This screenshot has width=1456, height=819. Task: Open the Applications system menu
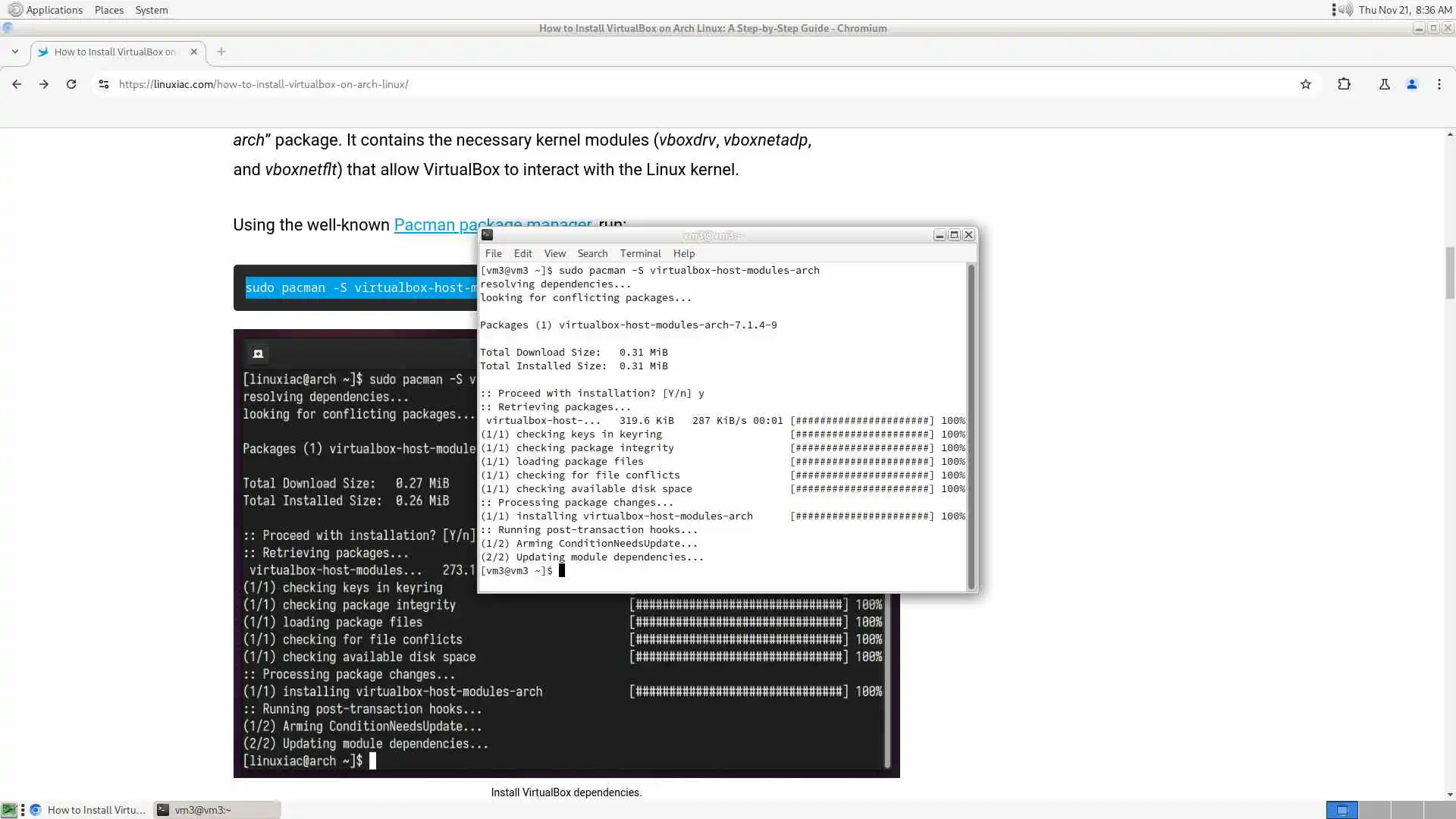(x=53, y=10)
